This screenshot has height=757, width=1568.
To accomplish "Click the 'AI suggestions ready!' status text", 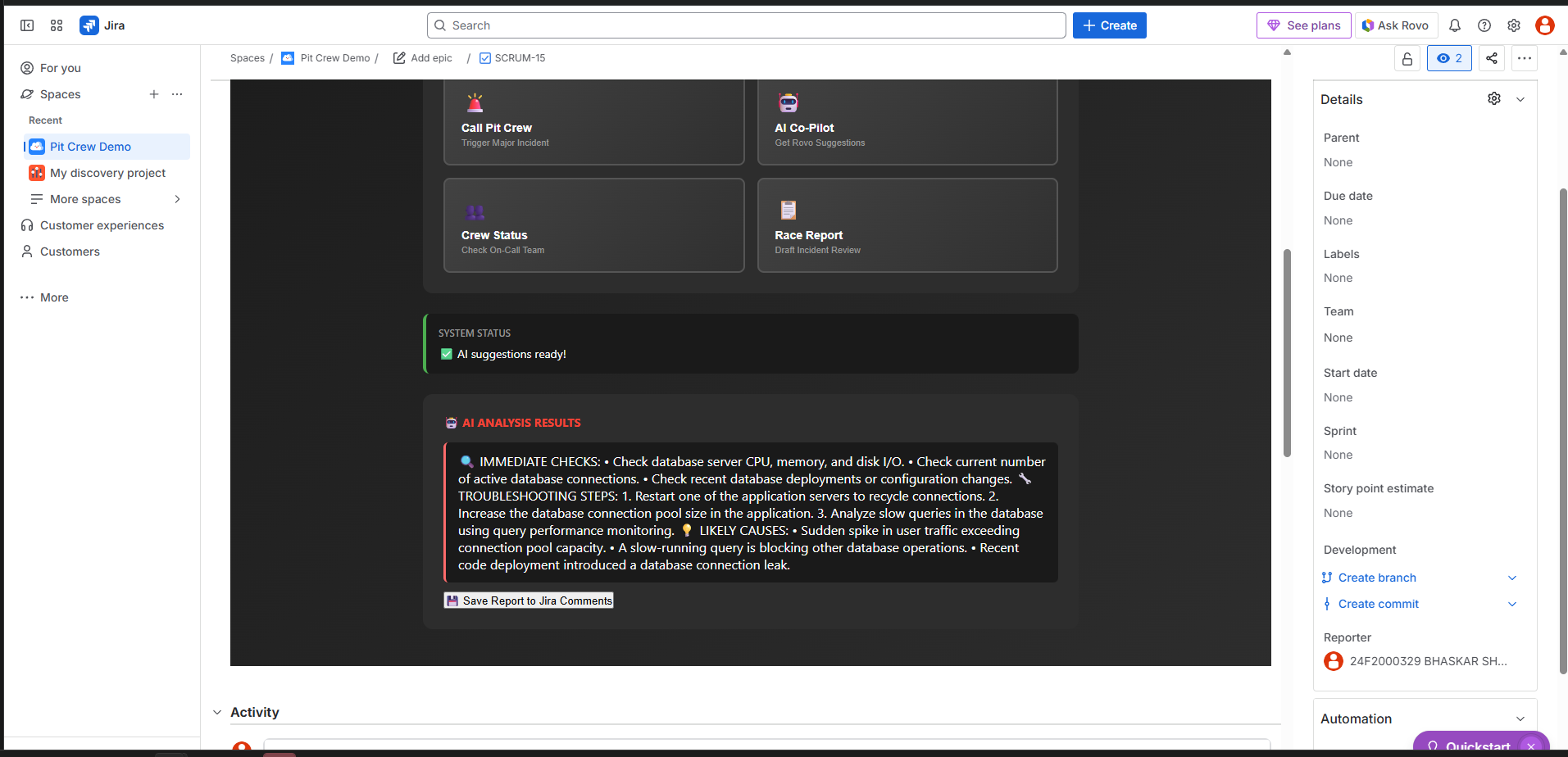I will (x=511, y=354).
